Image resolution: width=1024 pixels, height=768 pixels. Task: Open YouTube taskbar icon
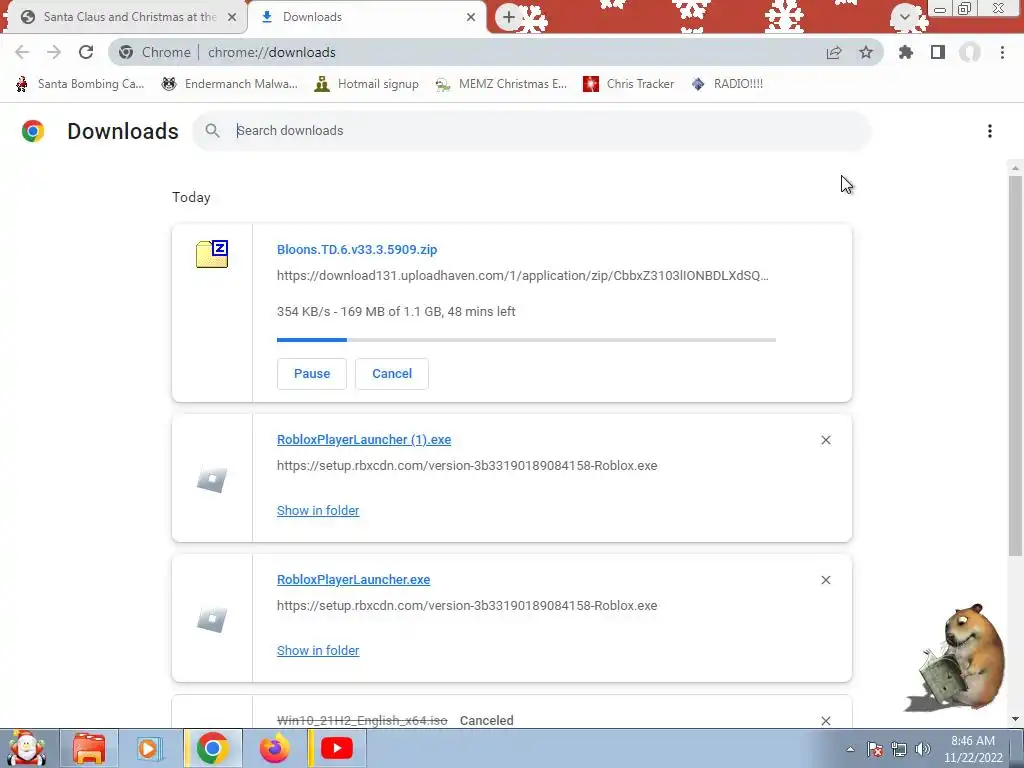point(337,748)
